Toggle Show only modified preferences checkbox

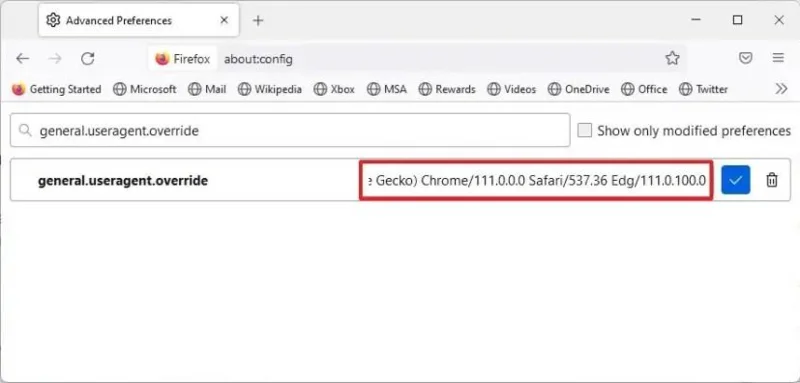tap(585, 131)
